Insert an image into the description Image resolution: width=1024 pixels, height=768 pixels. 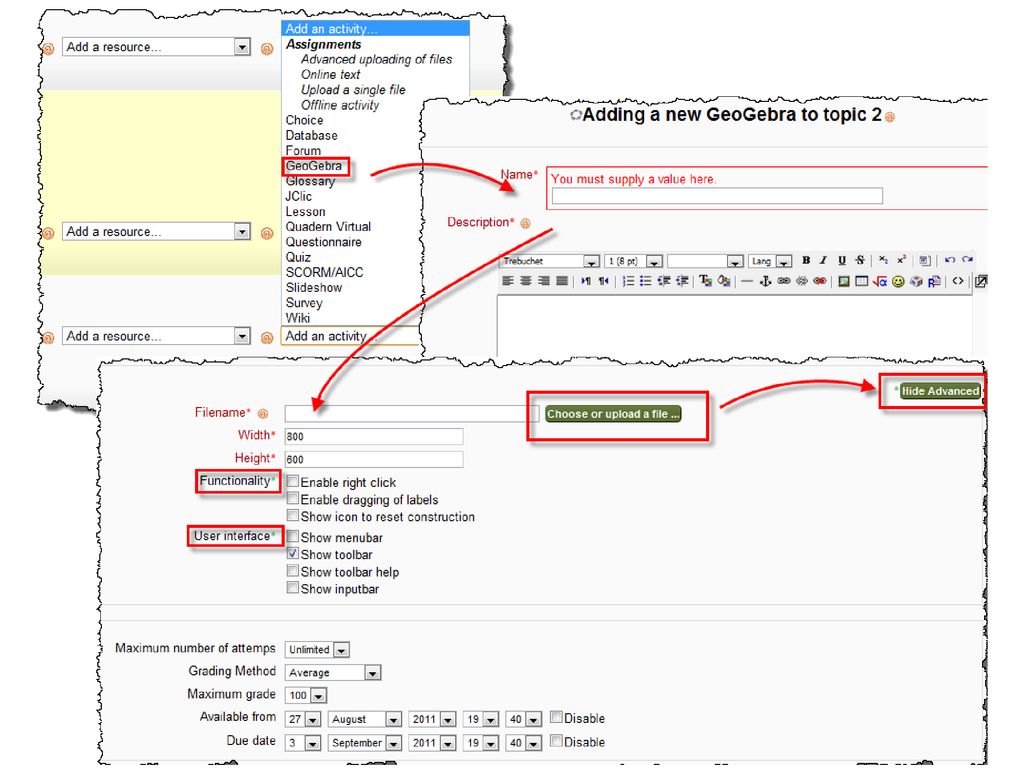844,281
